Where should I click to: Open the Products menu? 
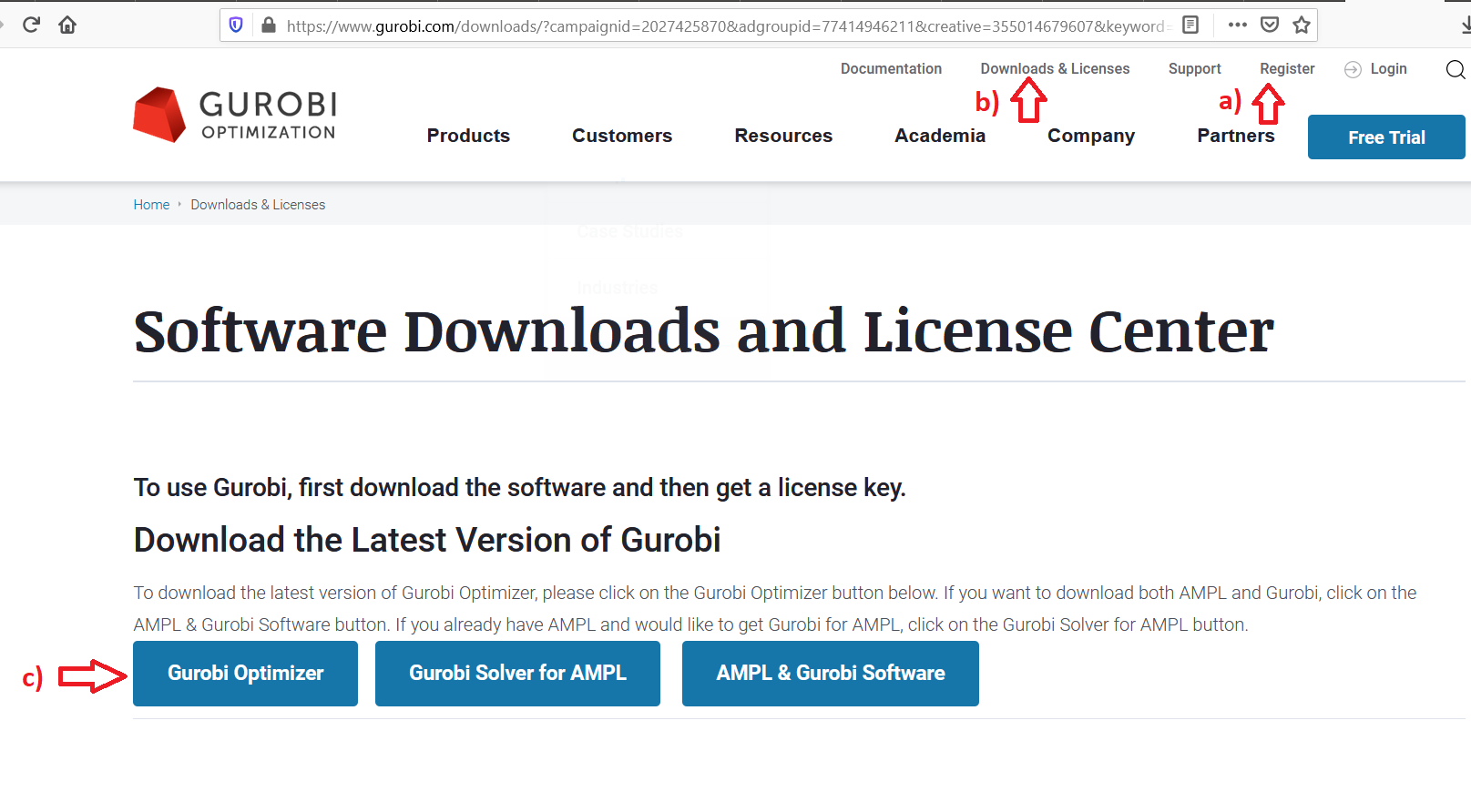[468, 136]
